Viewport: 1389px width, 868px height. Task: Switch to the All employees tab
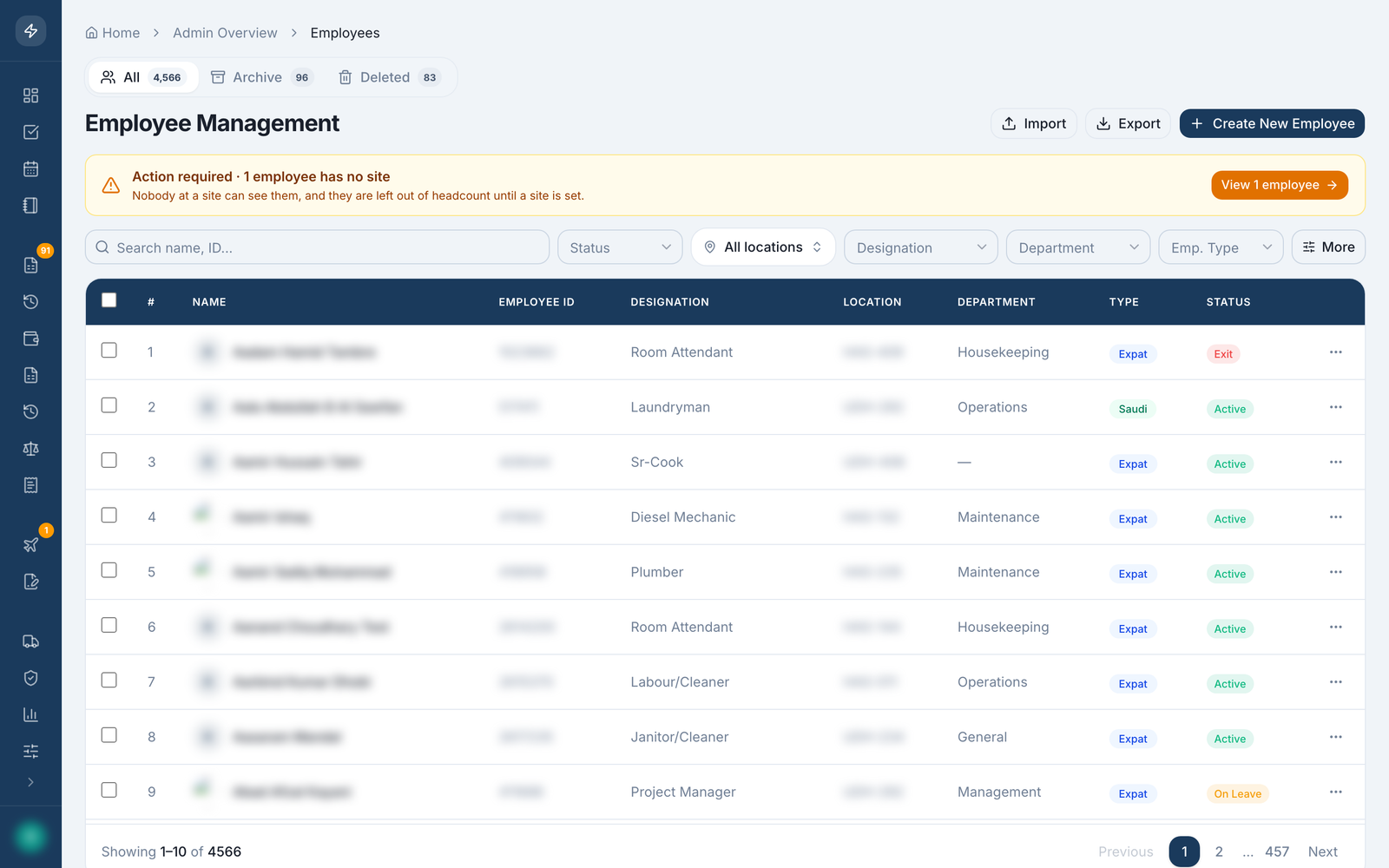pyautogui.click(x=143, y=77)
